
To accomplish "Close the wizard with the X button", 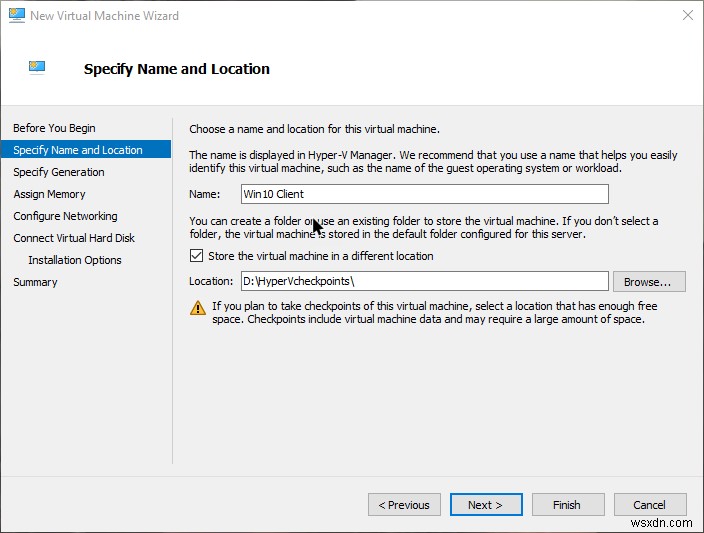I will (x=687, y=15).
